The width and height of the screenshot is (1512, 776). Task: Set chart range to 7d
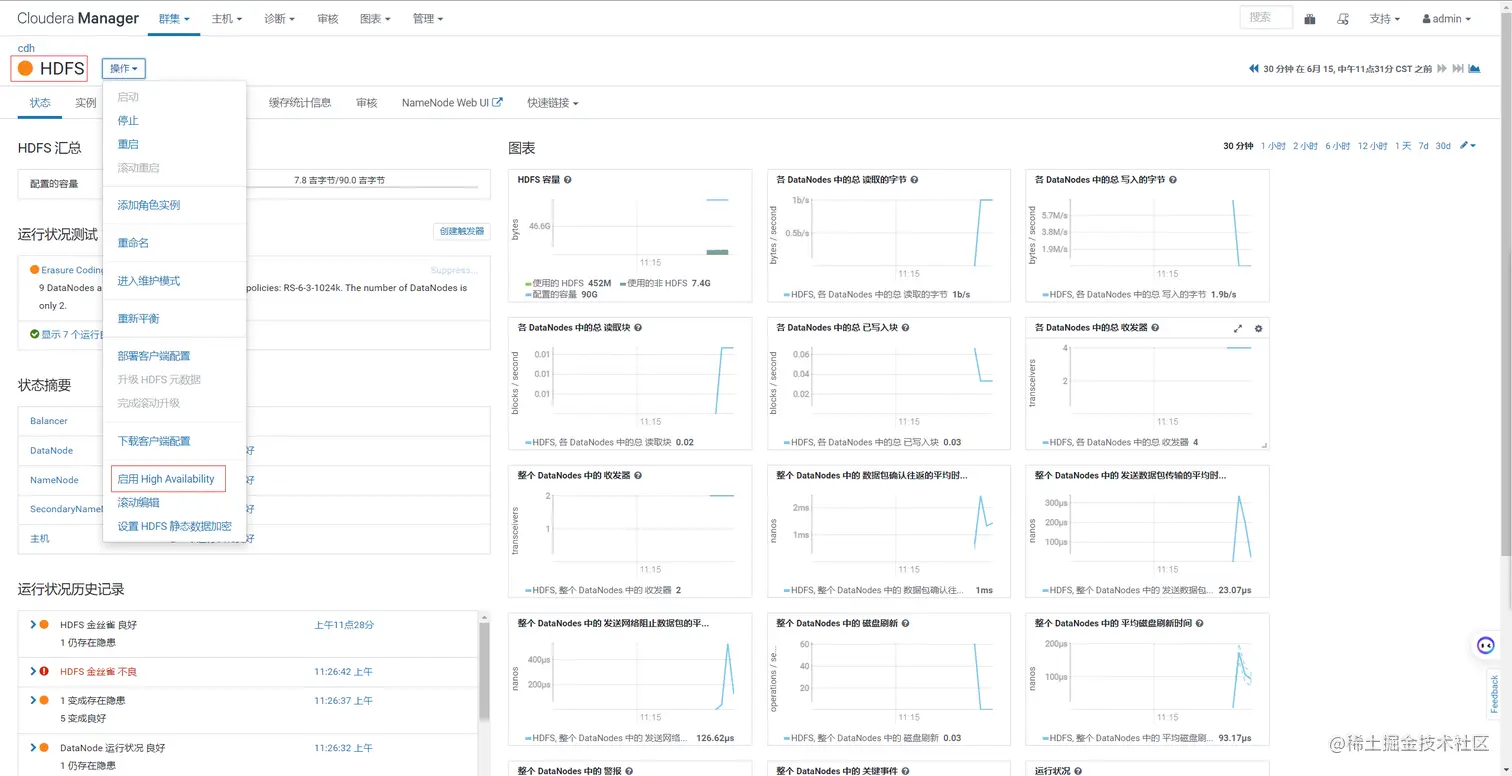click(1423, 146)
